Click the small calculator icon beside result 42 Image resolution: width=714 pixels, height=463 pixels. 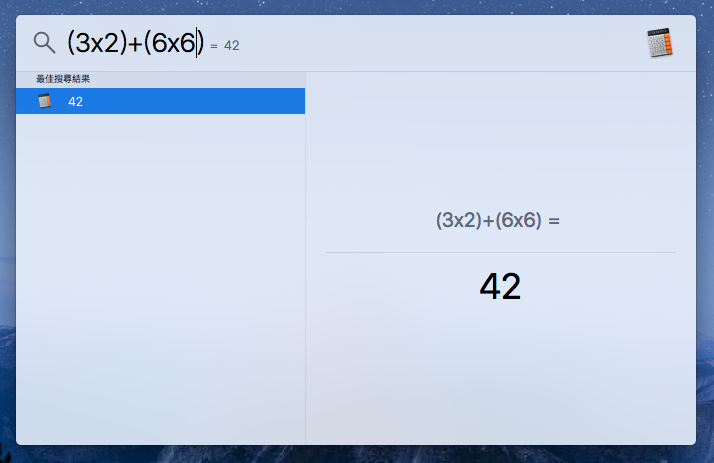(x=44, y=101)
